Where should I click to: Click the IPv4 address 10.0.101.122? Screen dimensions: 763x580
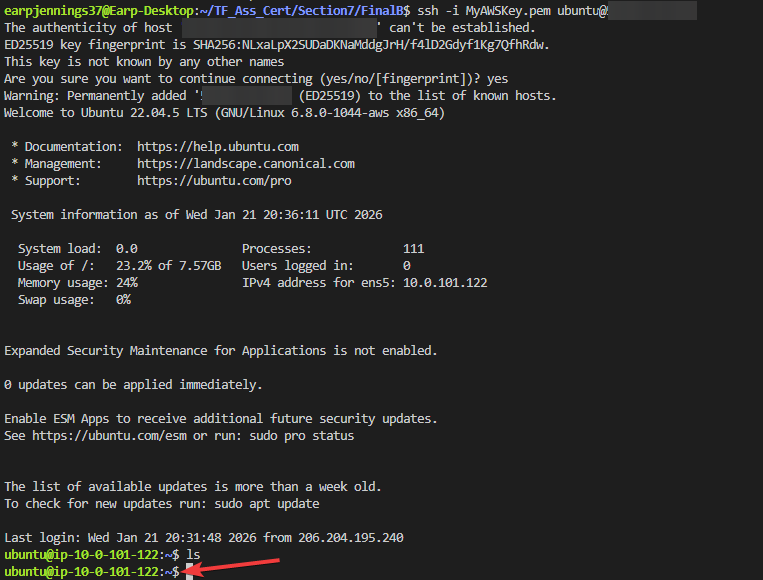point(445,283)
